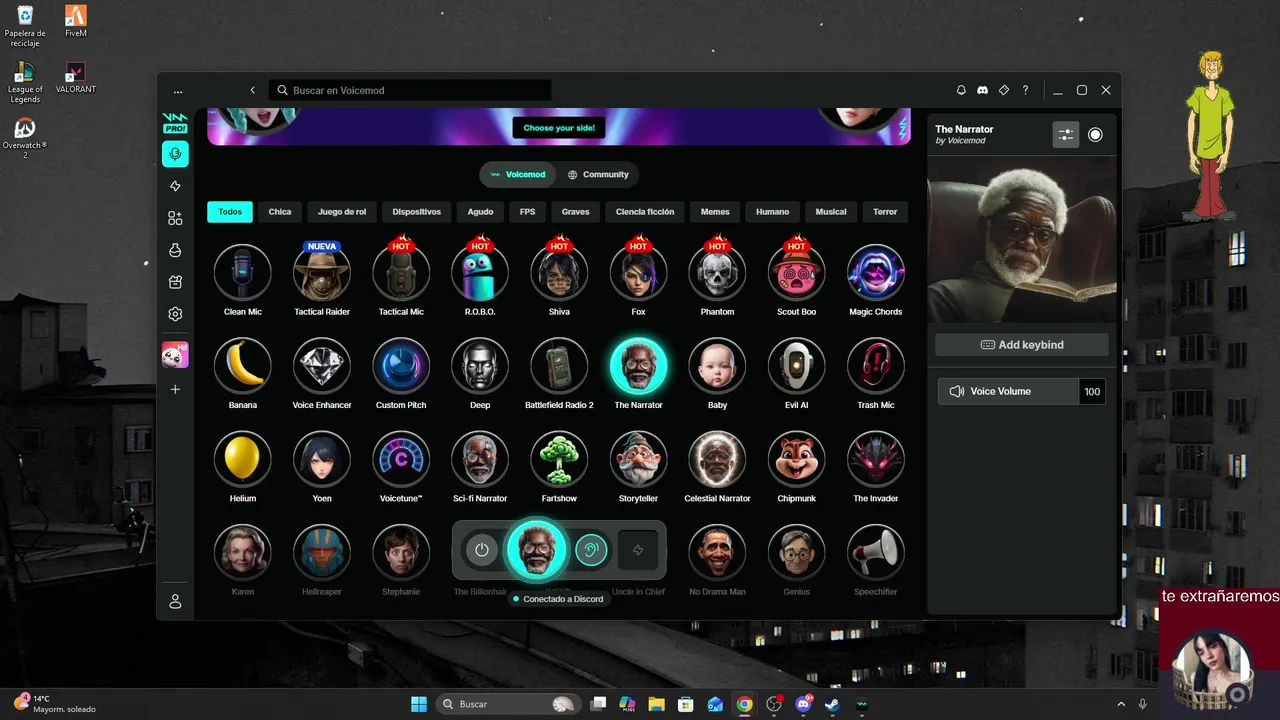This screenshot has width=1280, height=720.
Task: Show hidden system tray icons
Action: pos(1120,704)
